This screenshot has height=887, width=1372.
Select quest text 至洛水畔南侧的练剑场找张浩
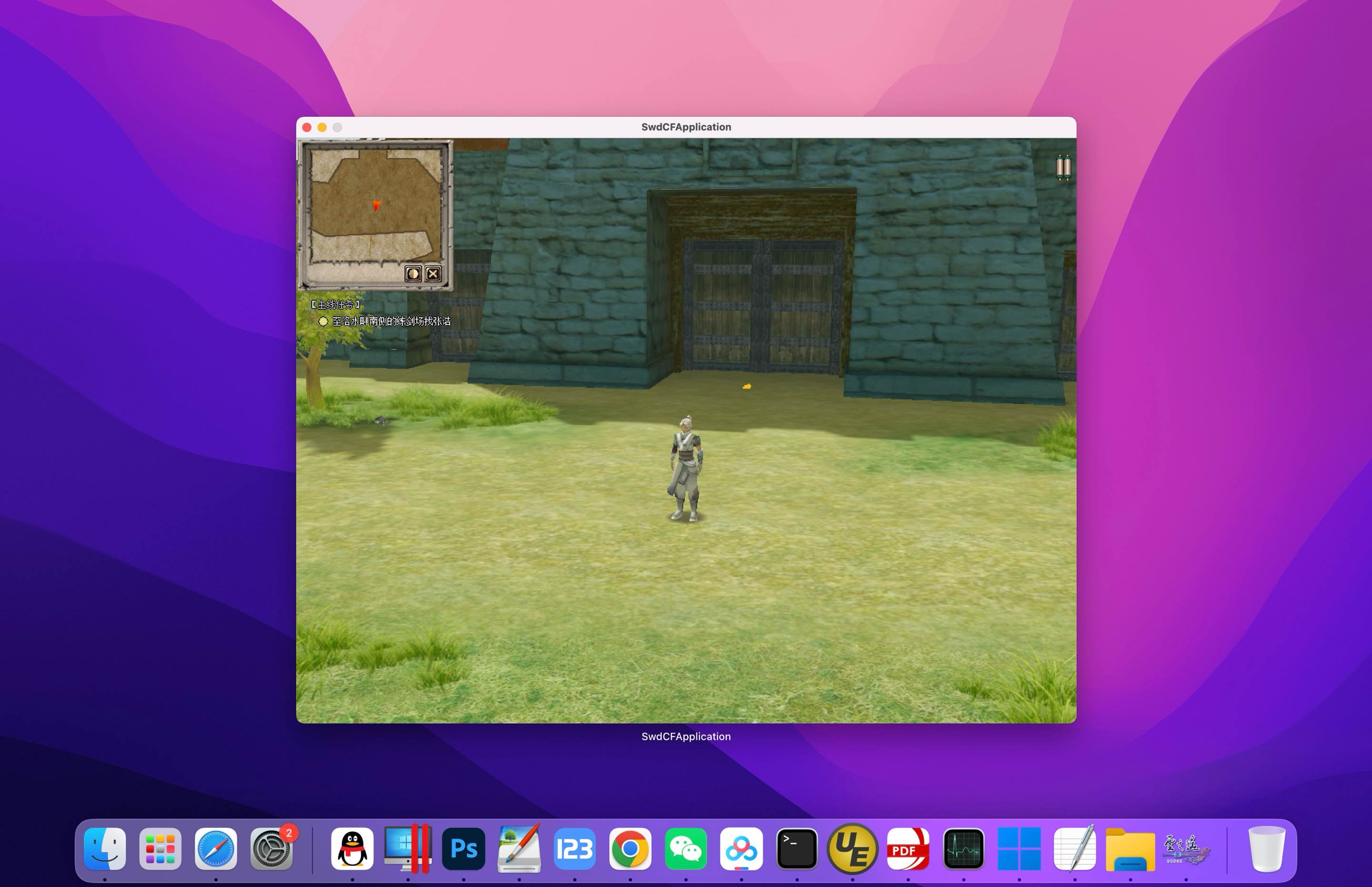coord(392,322)
